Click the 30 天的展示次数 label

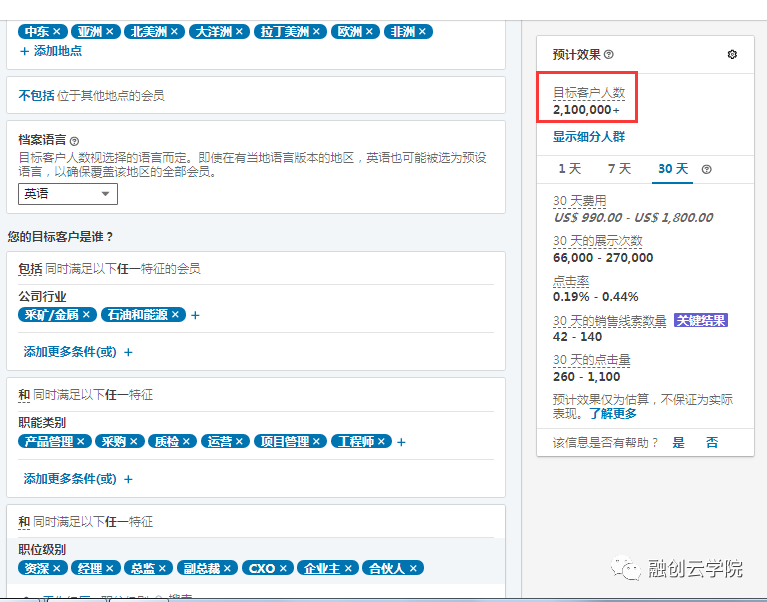pyautogui.click(x=598, y=241)
